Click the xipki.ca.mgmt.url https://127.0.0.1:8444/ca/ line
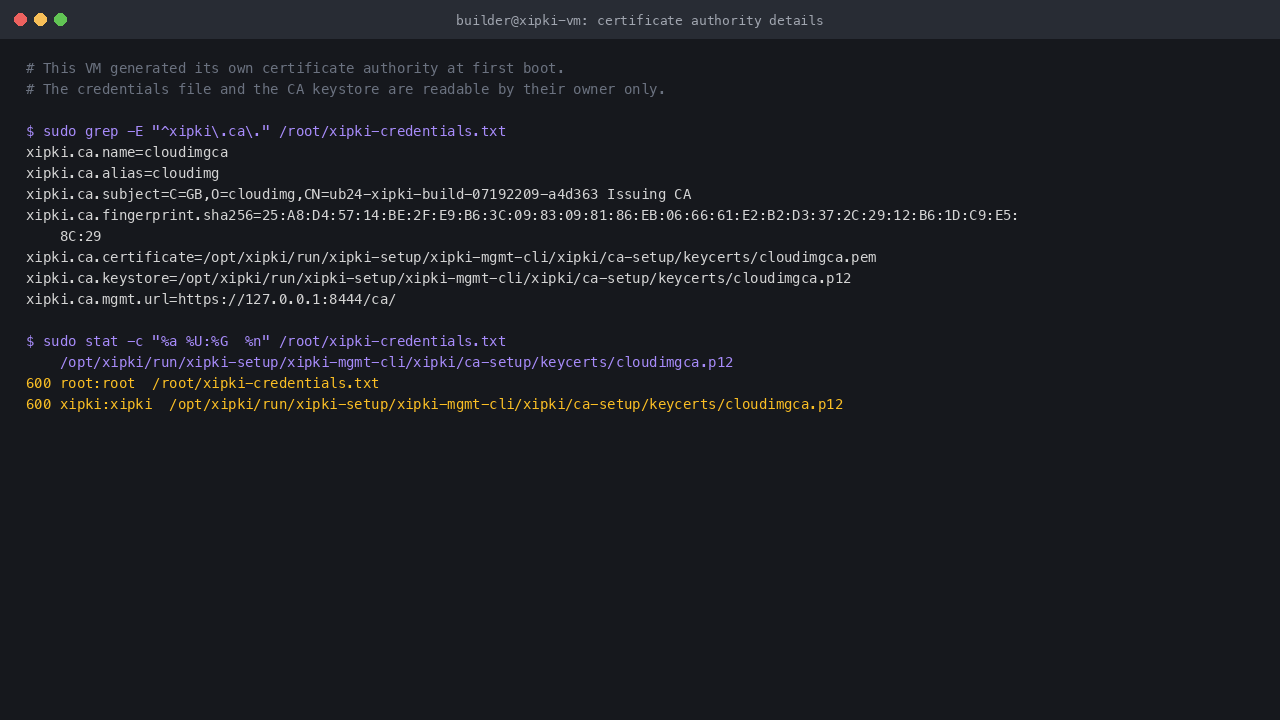 pyautogui.click(x=211, y=299)
